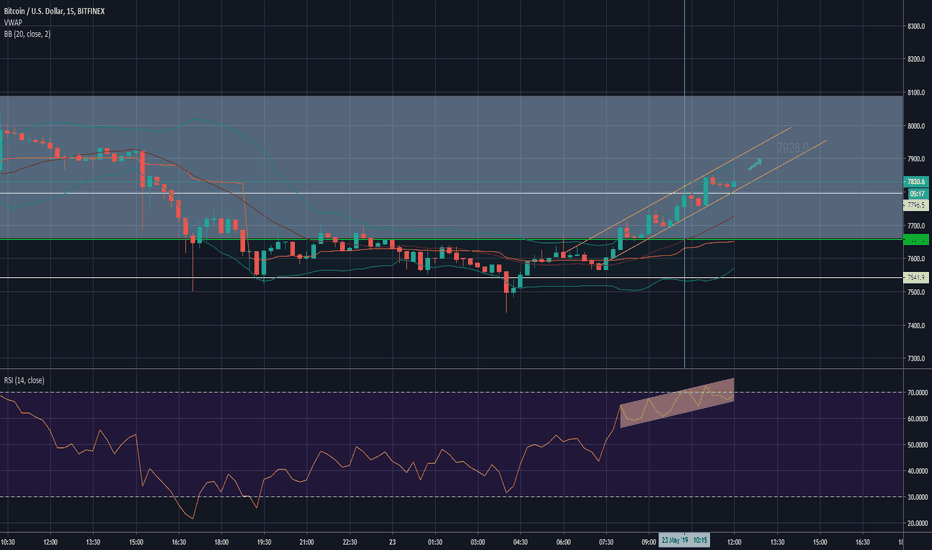The image size is (932, 550).
Task: Select the VWAP indicator label
Action: point(13,23)
